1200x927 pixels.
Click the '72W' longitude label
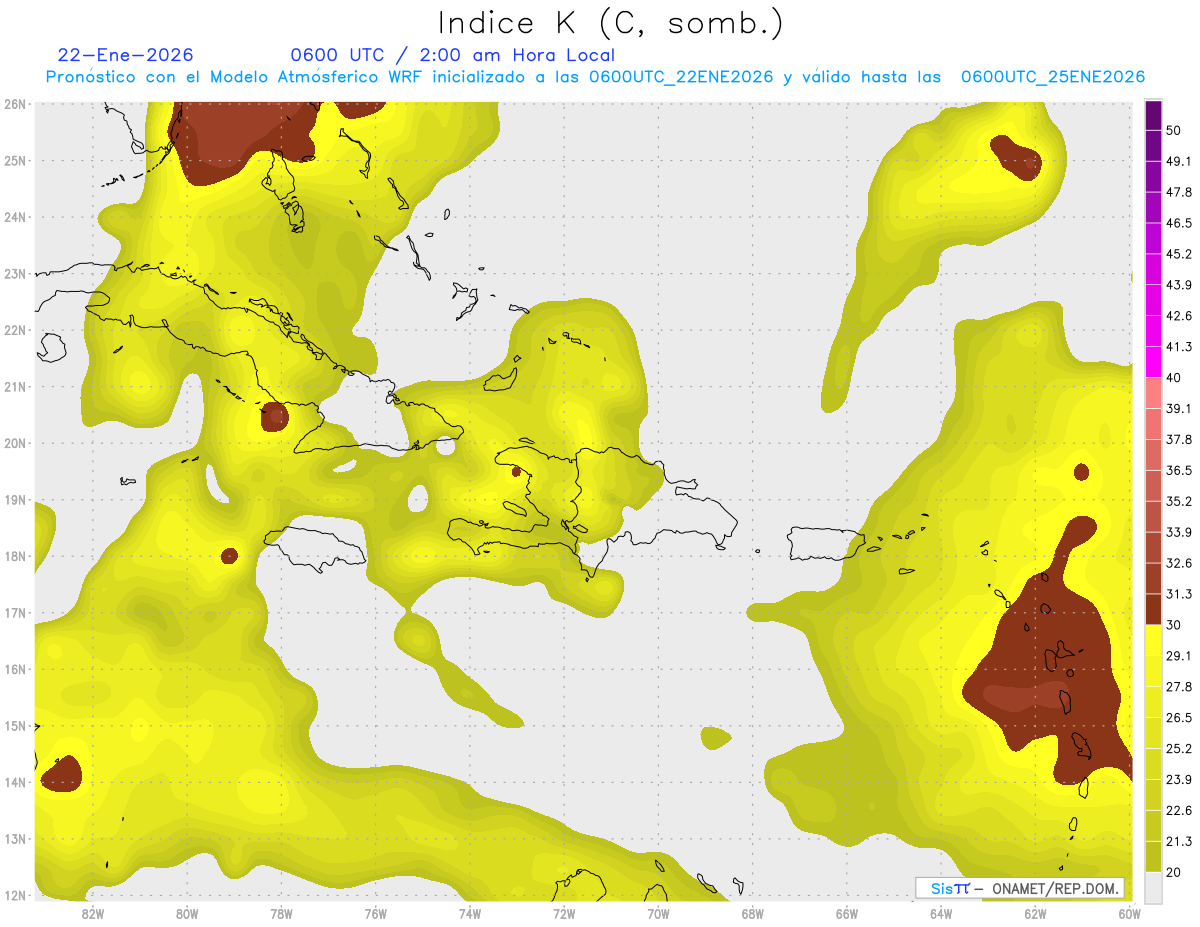pos(564,913)
